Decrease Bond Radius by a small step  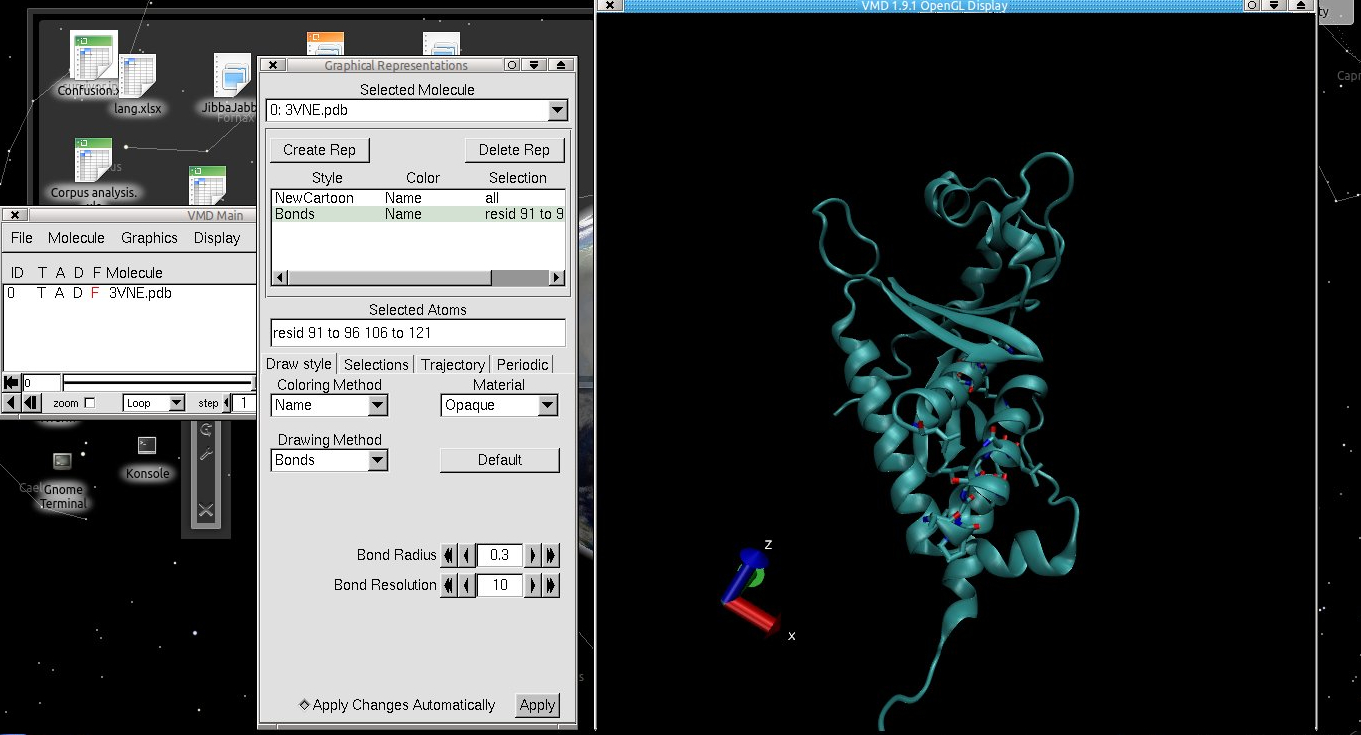point(467,555)
